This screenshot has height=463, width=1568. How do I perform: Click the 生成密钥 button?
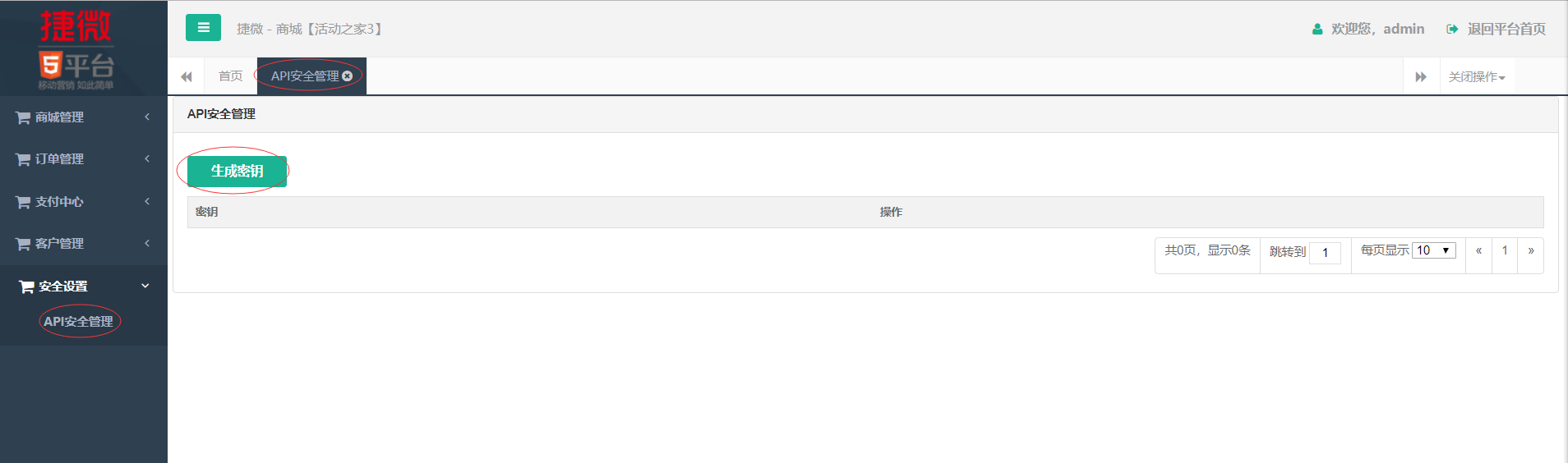click(x=237, y=171)
